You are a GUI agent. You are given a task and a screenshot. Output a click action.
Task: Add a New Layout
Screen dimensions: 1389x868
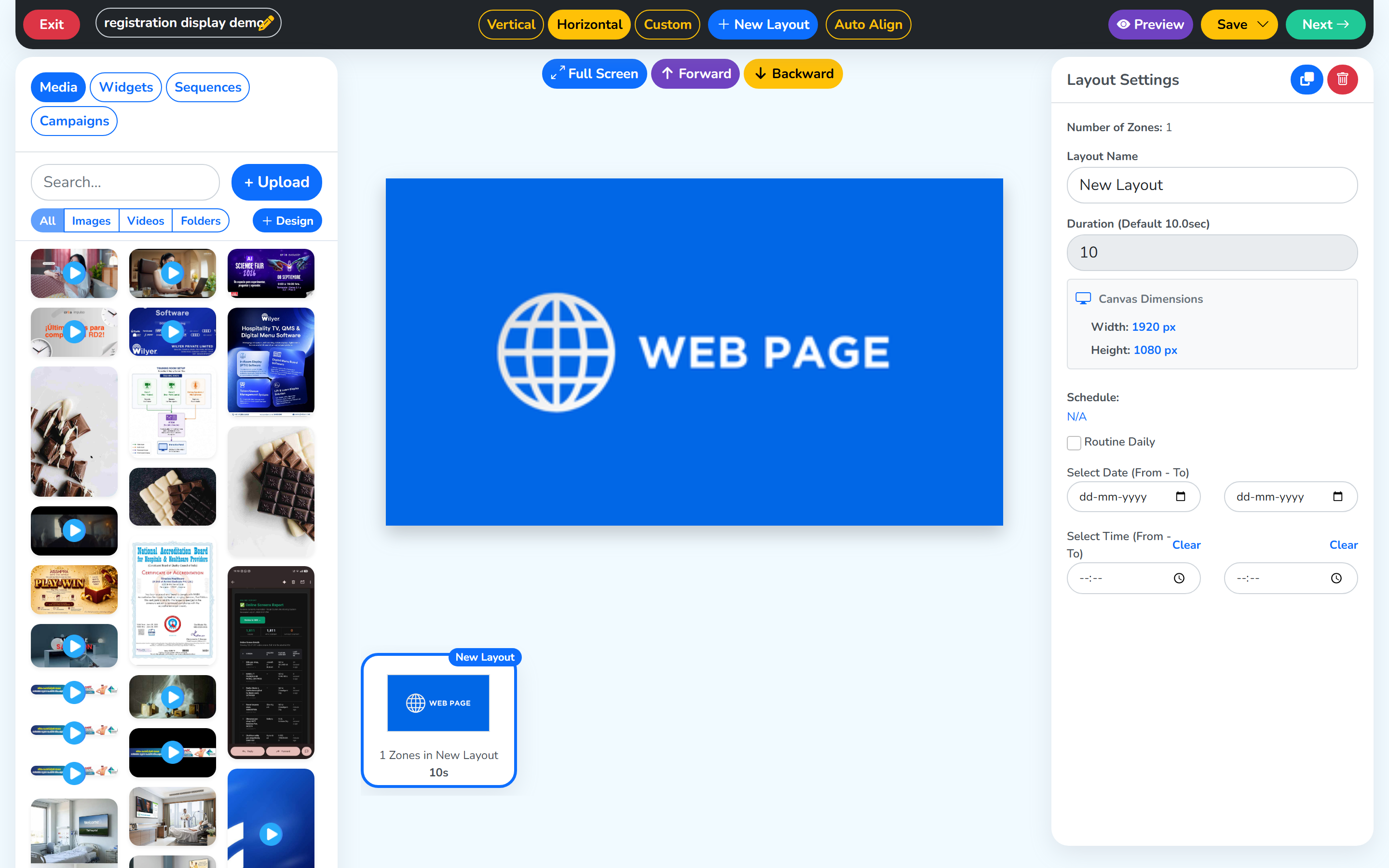pyautogui.click(x=763, y=24)
